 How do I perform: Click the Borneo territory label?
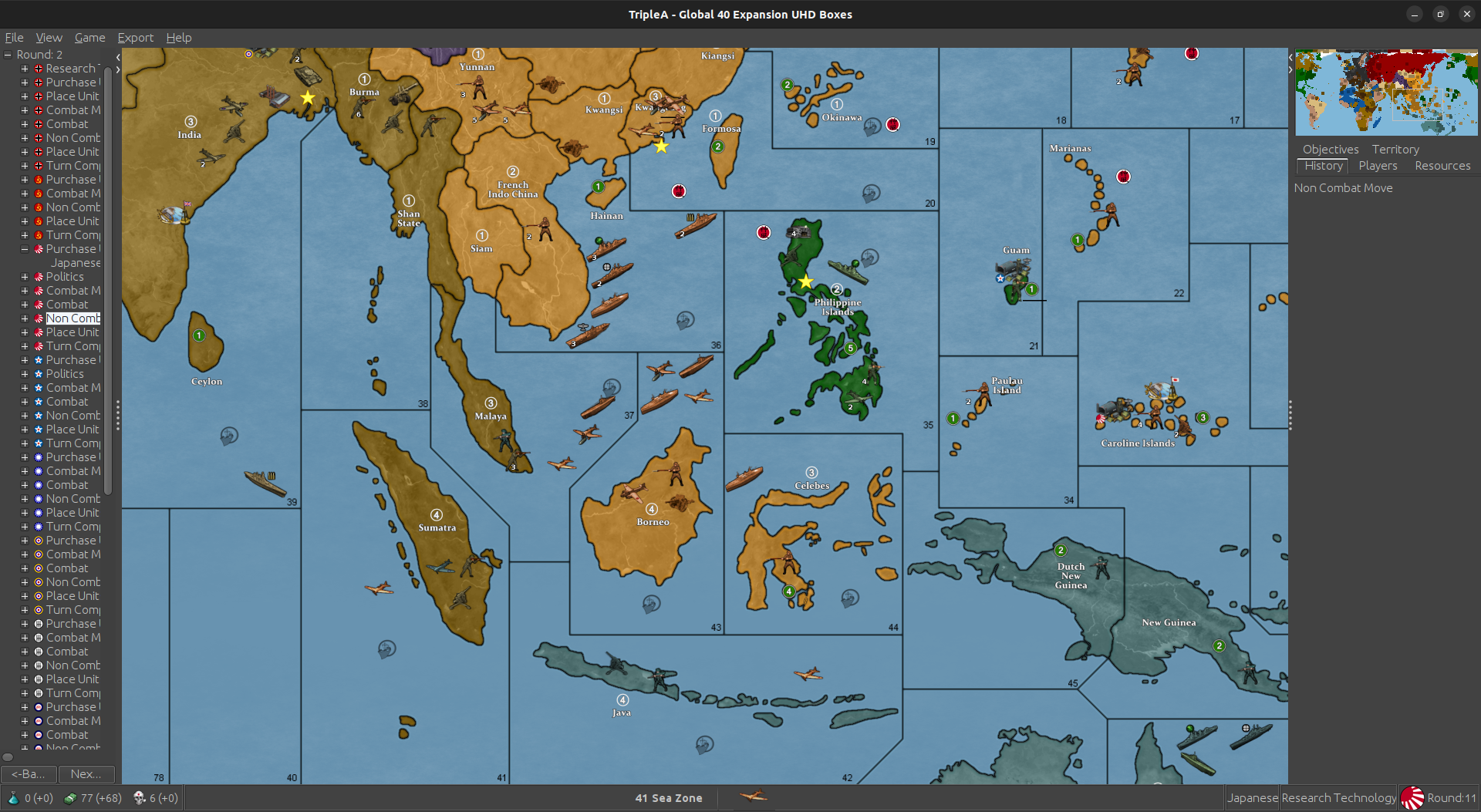pyautogui.click(x=653, y=522)
